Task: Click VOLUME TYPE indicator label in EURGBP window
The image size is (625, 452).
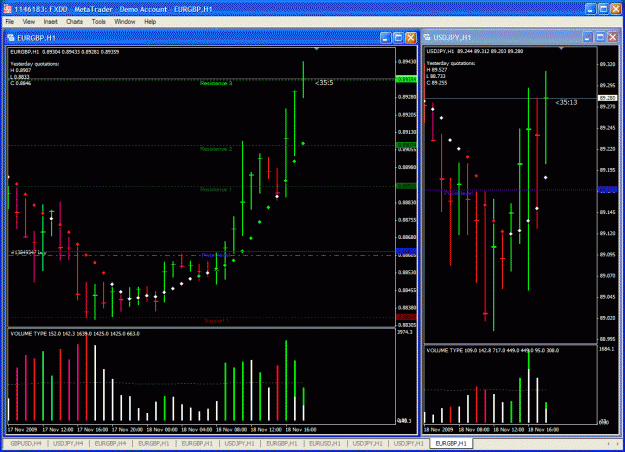Action: (x=75, y=334)
